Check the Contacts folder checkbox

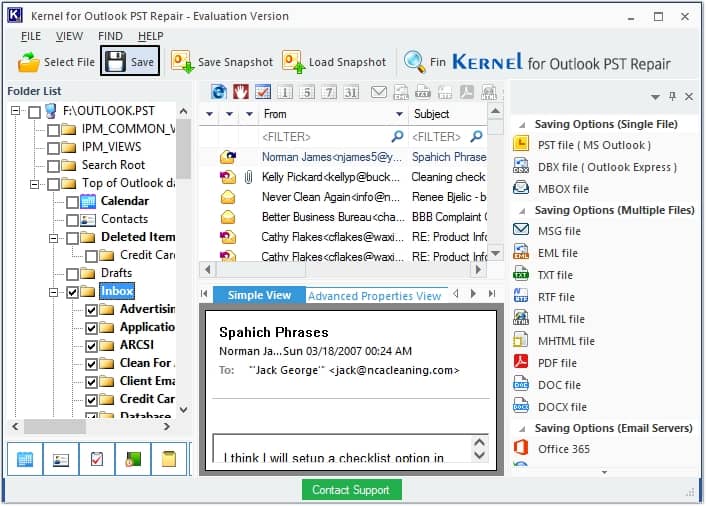(x=72, y=220)
